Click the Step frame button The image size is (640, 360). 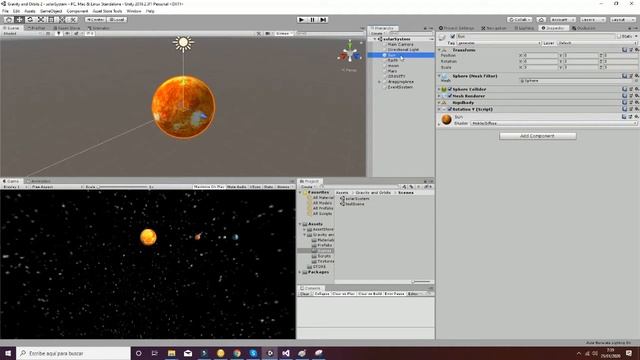click(323, 20)
